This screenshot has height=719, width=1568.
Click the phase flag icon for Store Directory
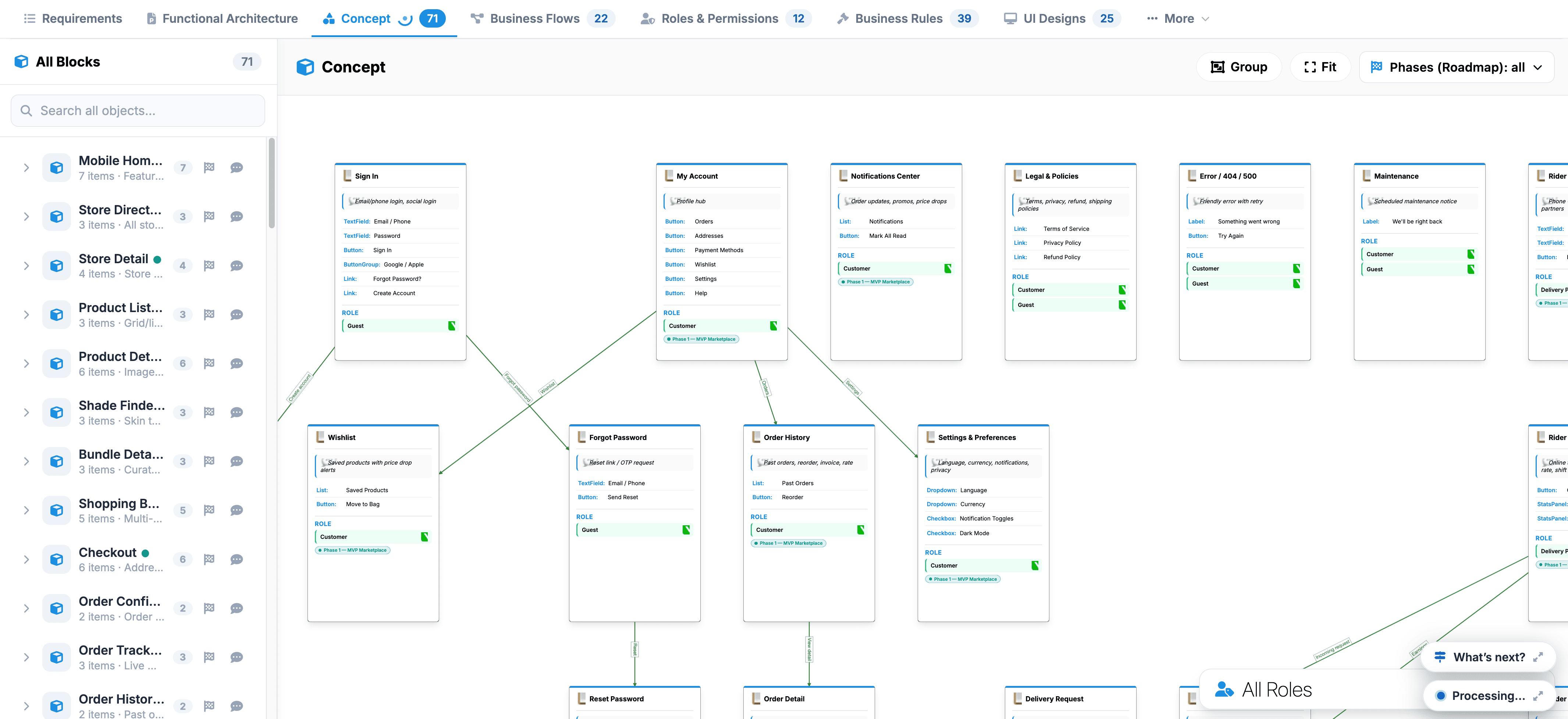click(x=209, y=217)
